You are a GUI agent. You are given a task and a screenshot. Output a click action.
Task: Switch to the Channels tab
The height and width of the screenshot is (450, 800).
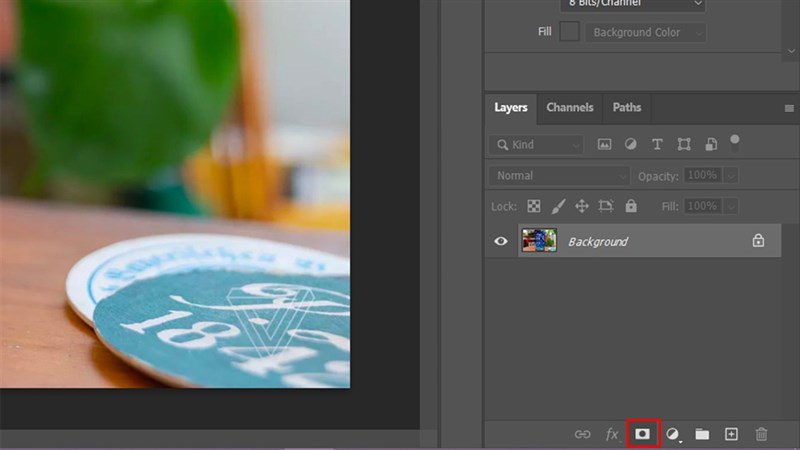pos(570,108)
